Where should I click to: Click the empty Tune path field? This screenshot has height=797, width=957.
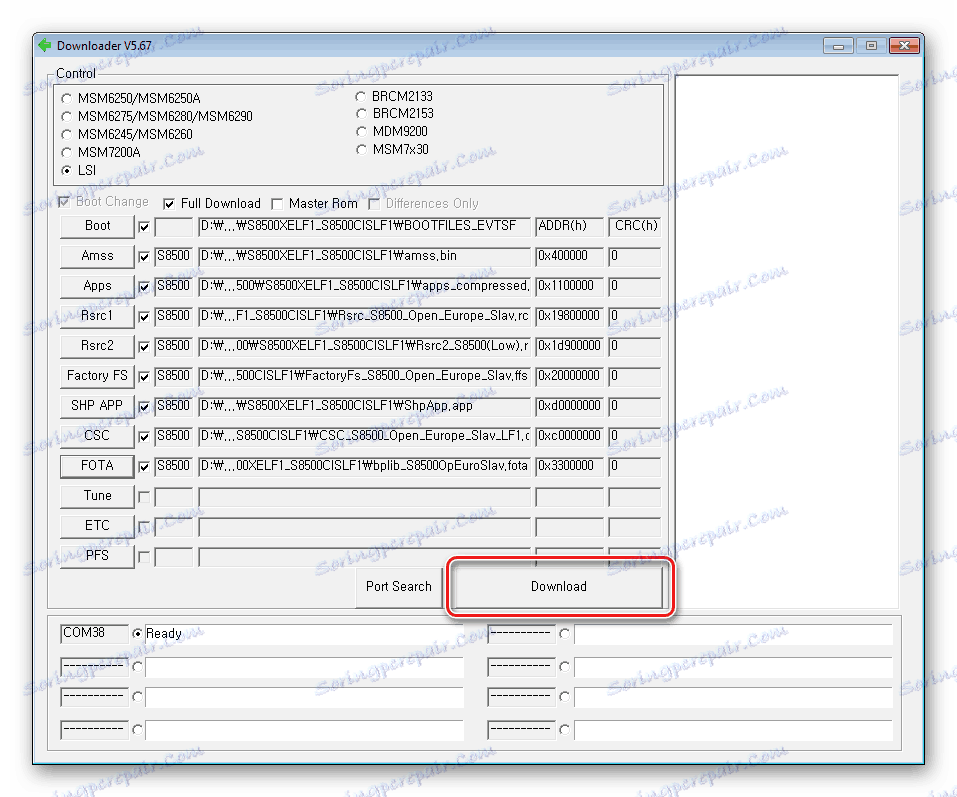(x=364, y=496)
